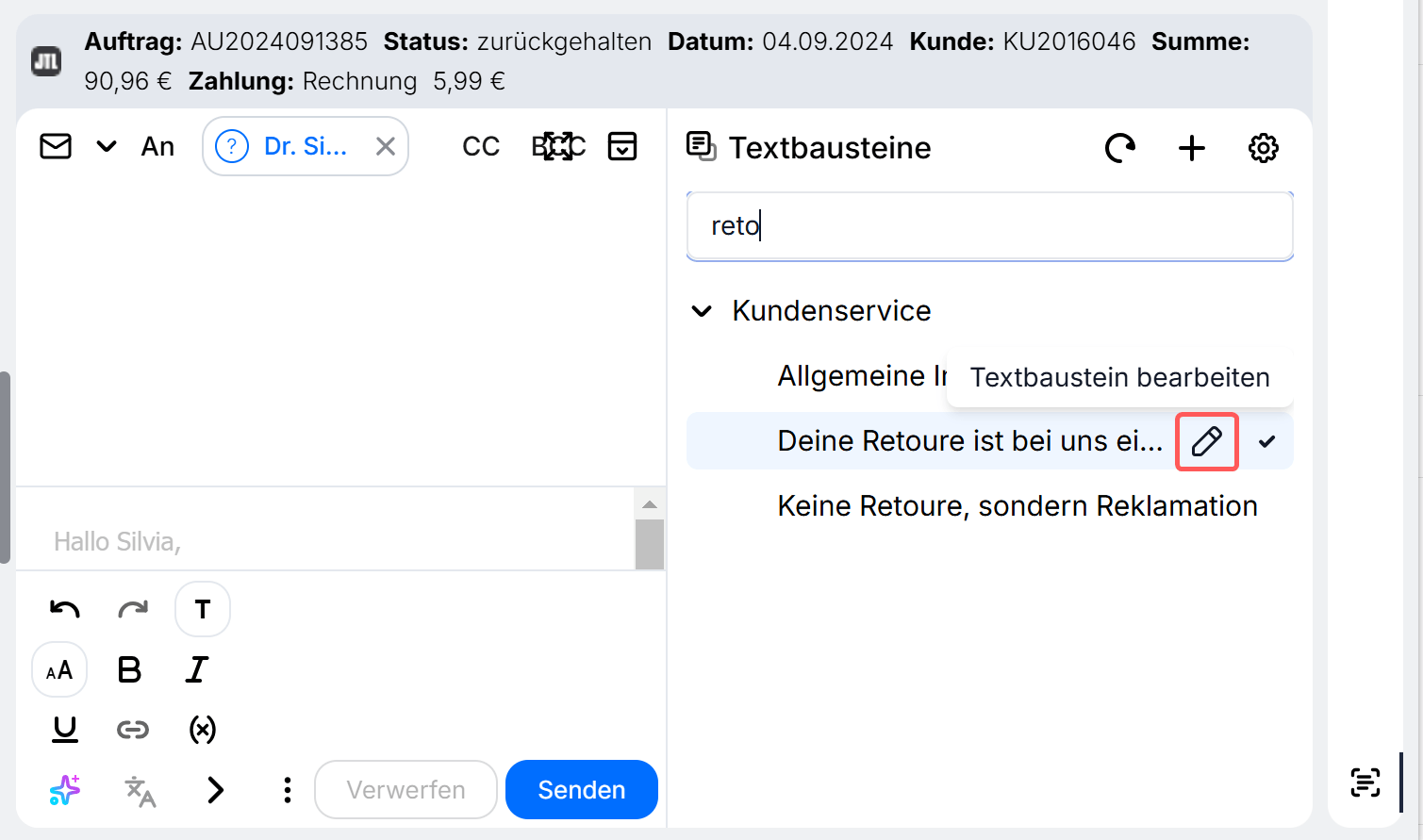Screen dimensions: 1423x840
Task: Send the message with Senden
Action: click(582, 790)
